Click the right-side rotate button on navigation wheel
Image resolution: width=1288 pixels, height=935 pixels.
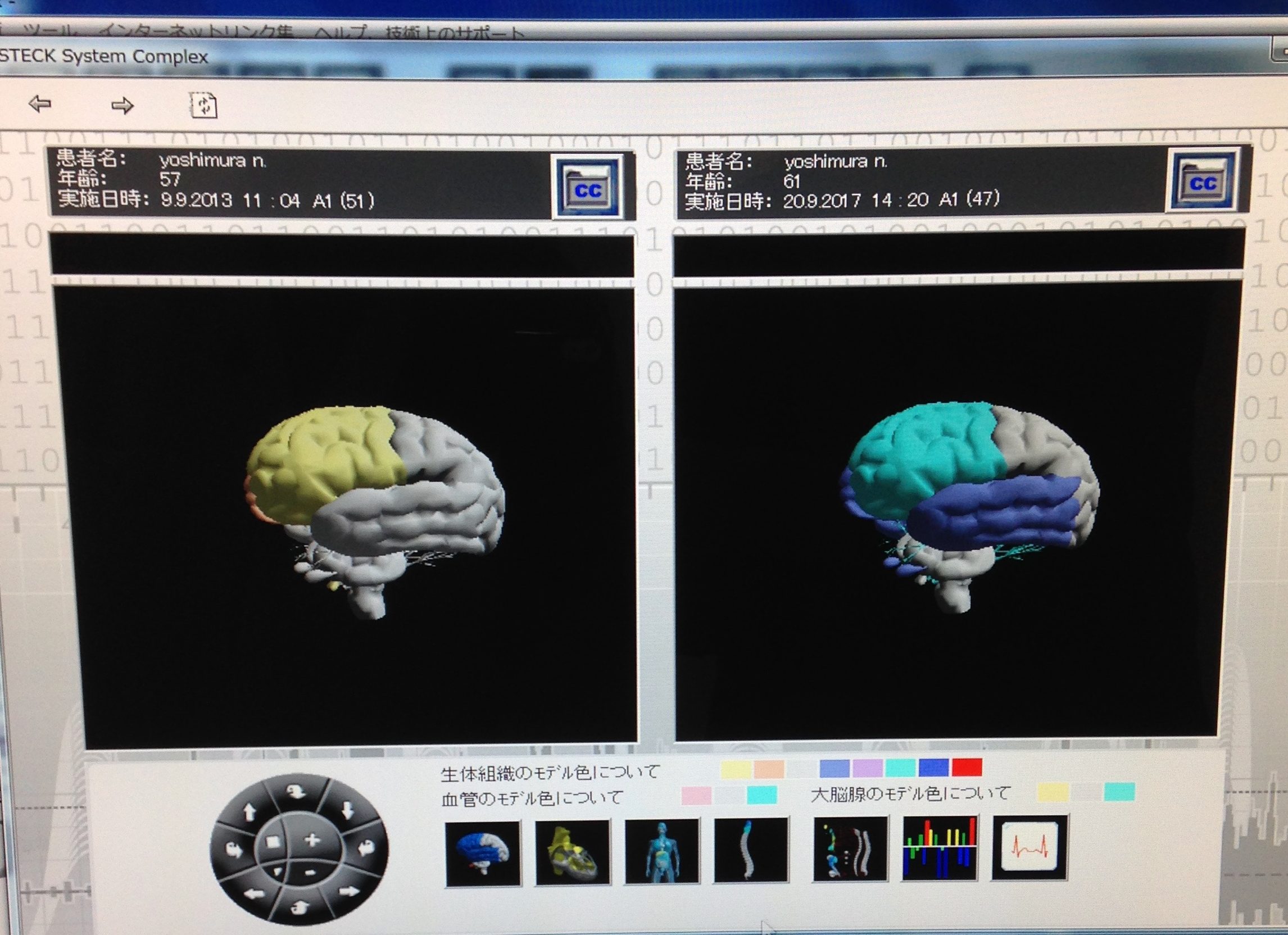(366, 849)
